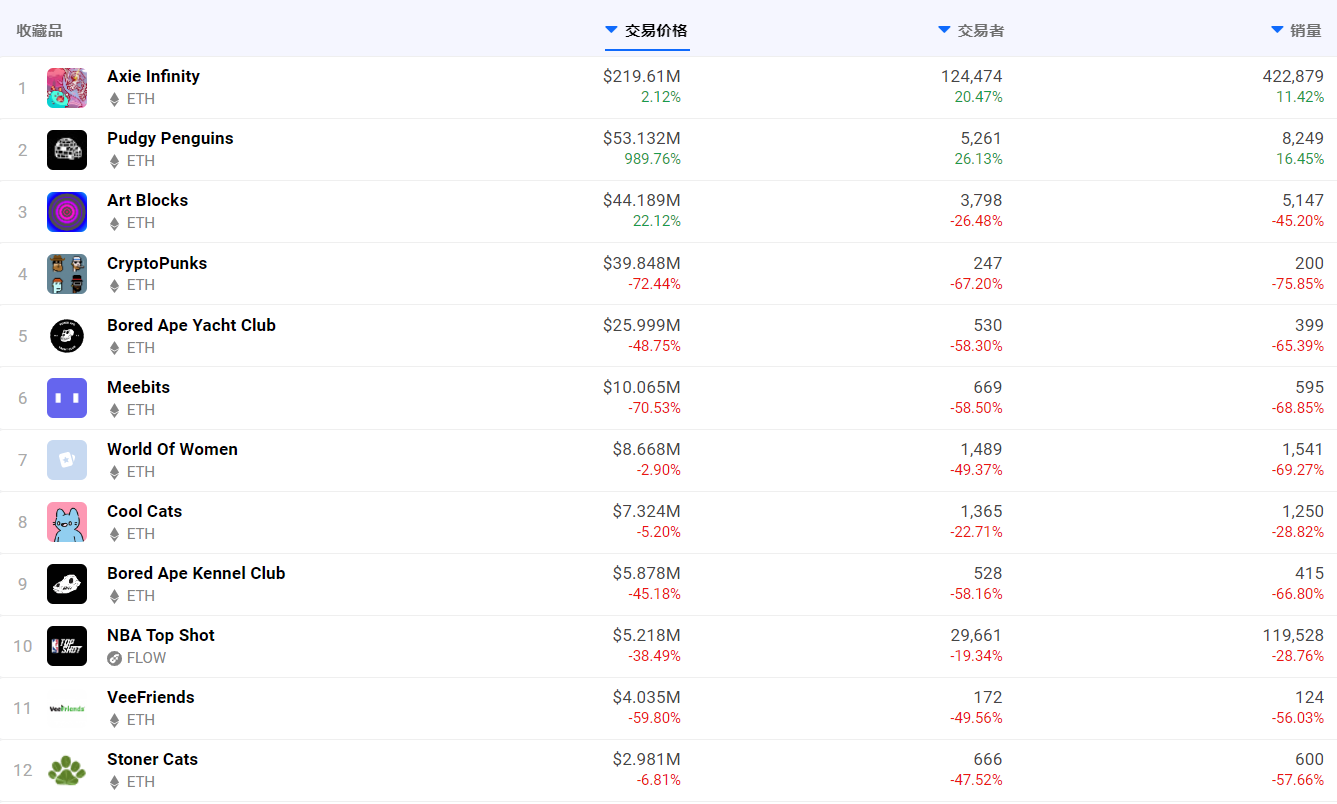Open the Bored Ape Yacht Club link
This screenshot has width=1337, height=804.
(191, 325)
